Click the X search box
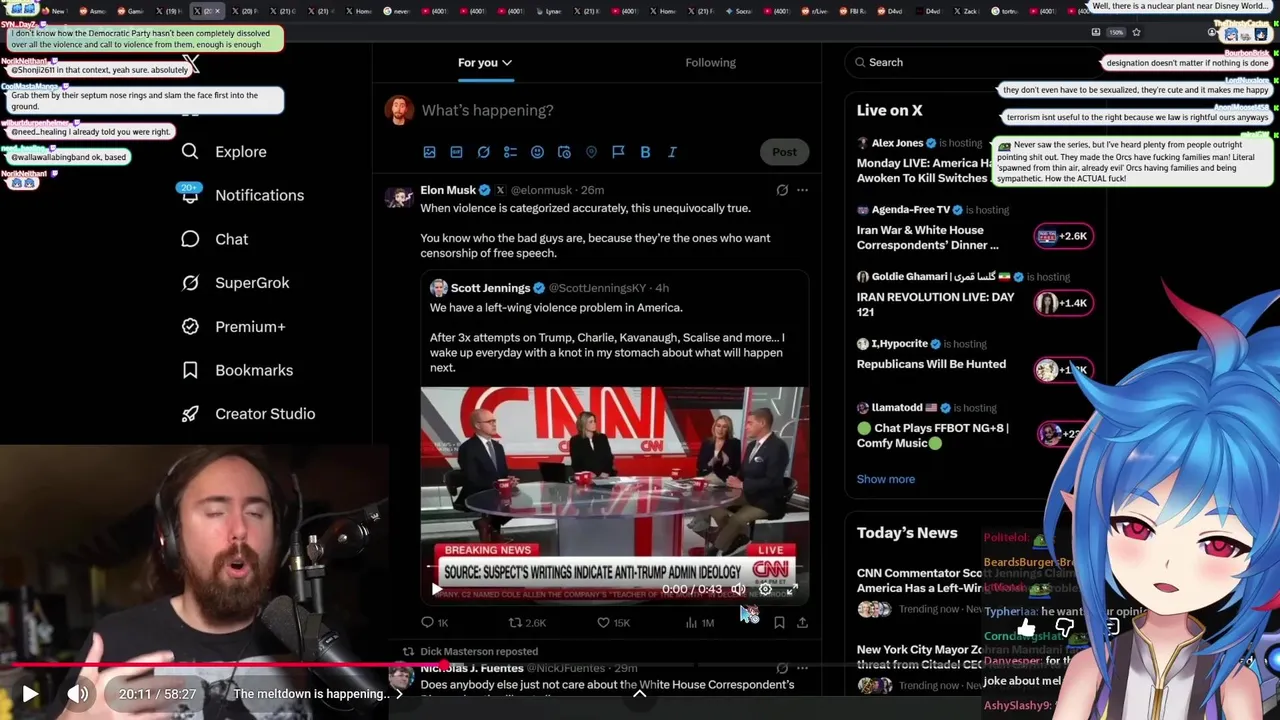 [973, 62]
